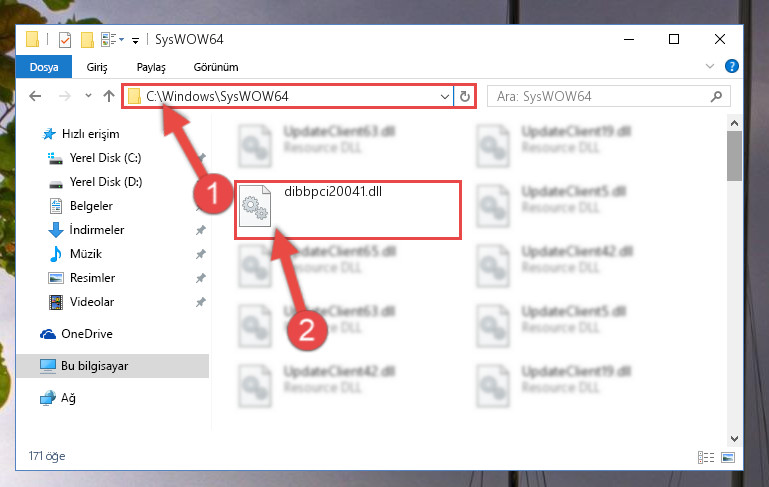Screen dimensions: 769x487
Task: Click the vertical scrollbar thumb
Action: point(734,156)
